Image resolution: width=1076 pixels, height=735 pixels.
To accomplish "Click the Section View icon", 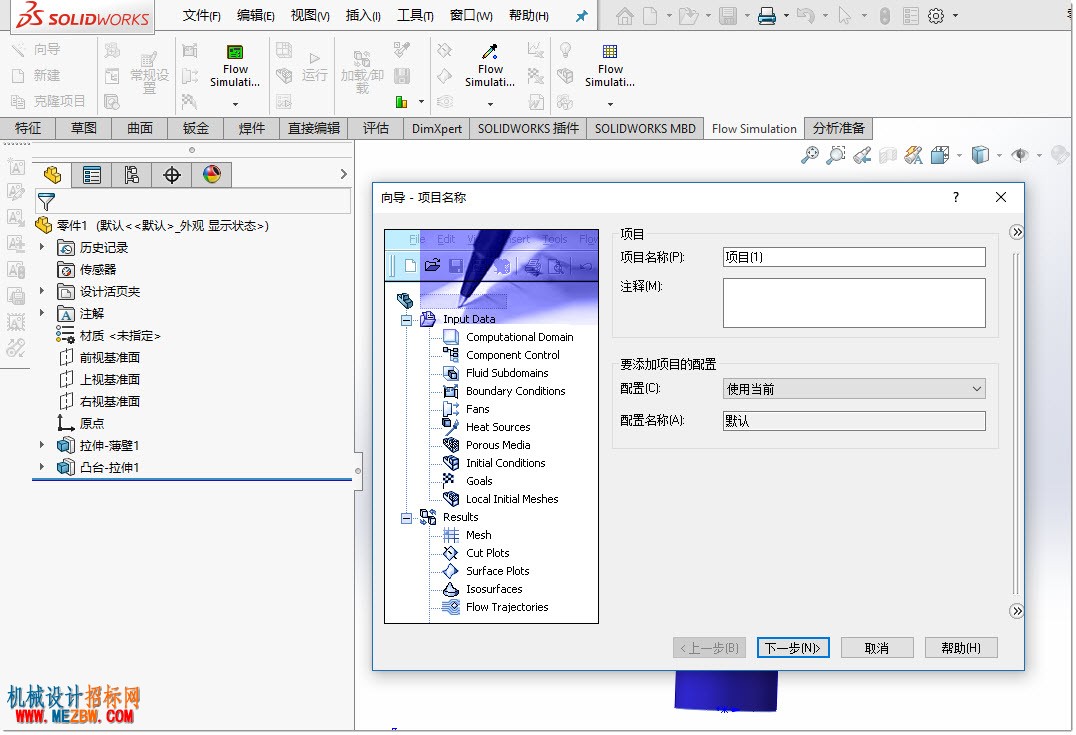I will pos(888,156).
